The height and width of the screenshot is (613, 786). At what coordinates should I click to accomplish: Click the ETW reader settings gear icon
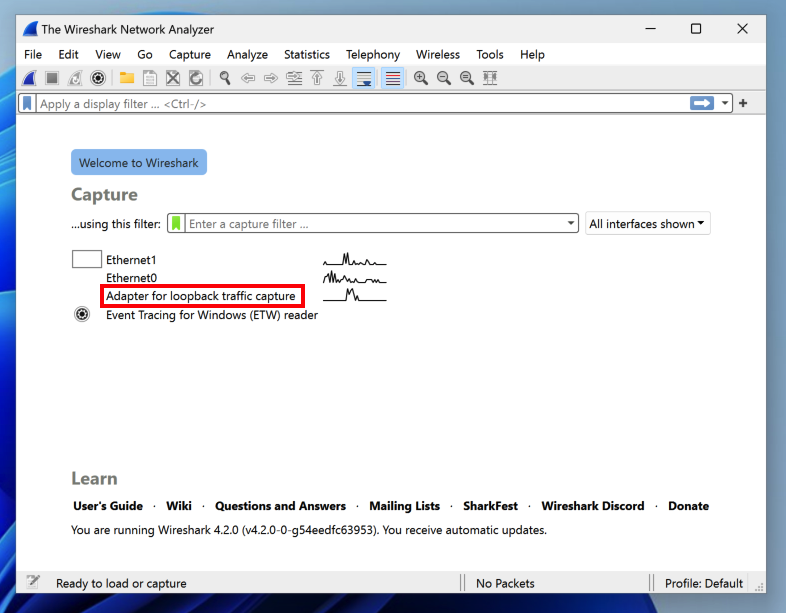pos(82,314)
